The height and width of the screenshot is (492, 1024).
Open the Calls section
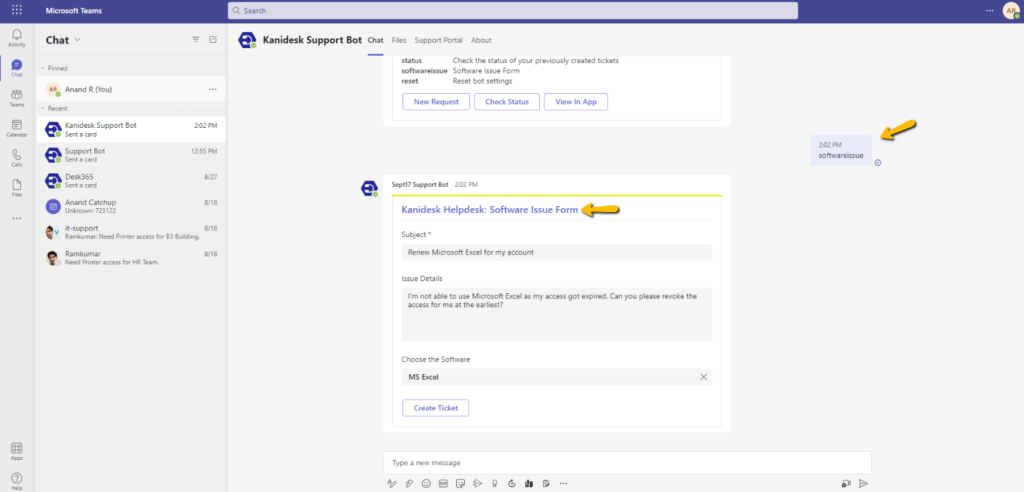pyautogui.click(x=17, y=157)
